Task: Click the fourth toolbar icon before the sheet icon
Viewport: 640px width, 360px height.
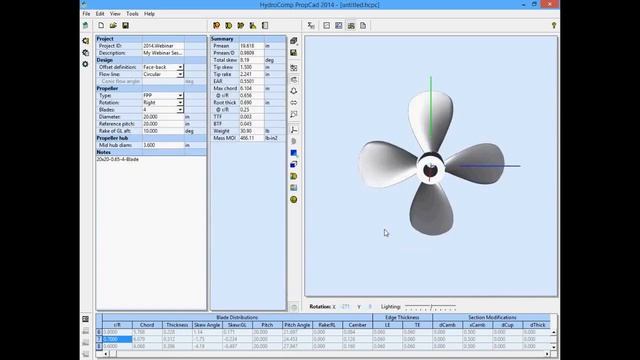Action: coord(253,25)
